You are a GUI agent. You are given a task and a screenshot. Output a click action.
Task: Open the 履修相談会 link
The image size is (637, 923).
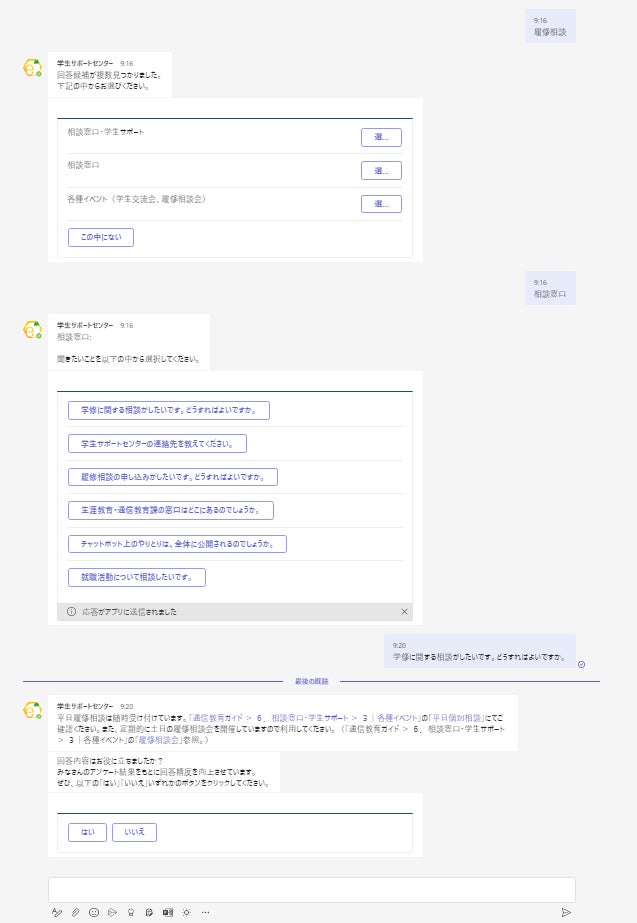pyautogui.click(x=158, y=740)
